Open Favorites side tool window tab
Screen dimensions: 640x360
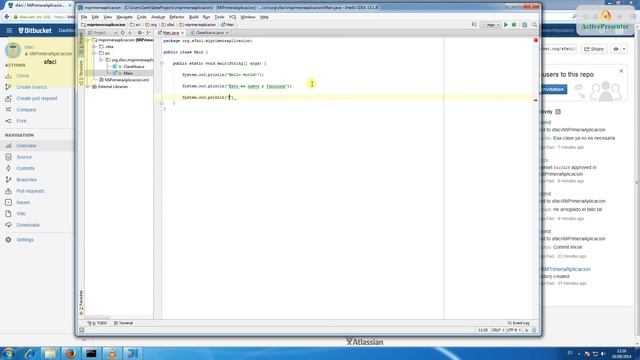(81, 303)
